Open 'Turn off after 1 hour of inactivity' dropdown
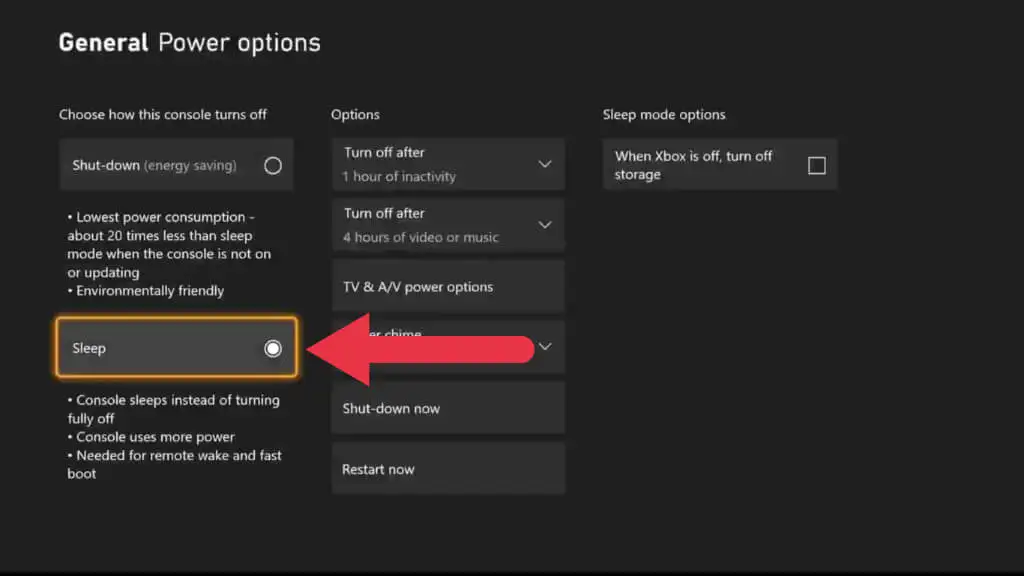This screenshot has height=576, width=1024. (x=448, y=164)
